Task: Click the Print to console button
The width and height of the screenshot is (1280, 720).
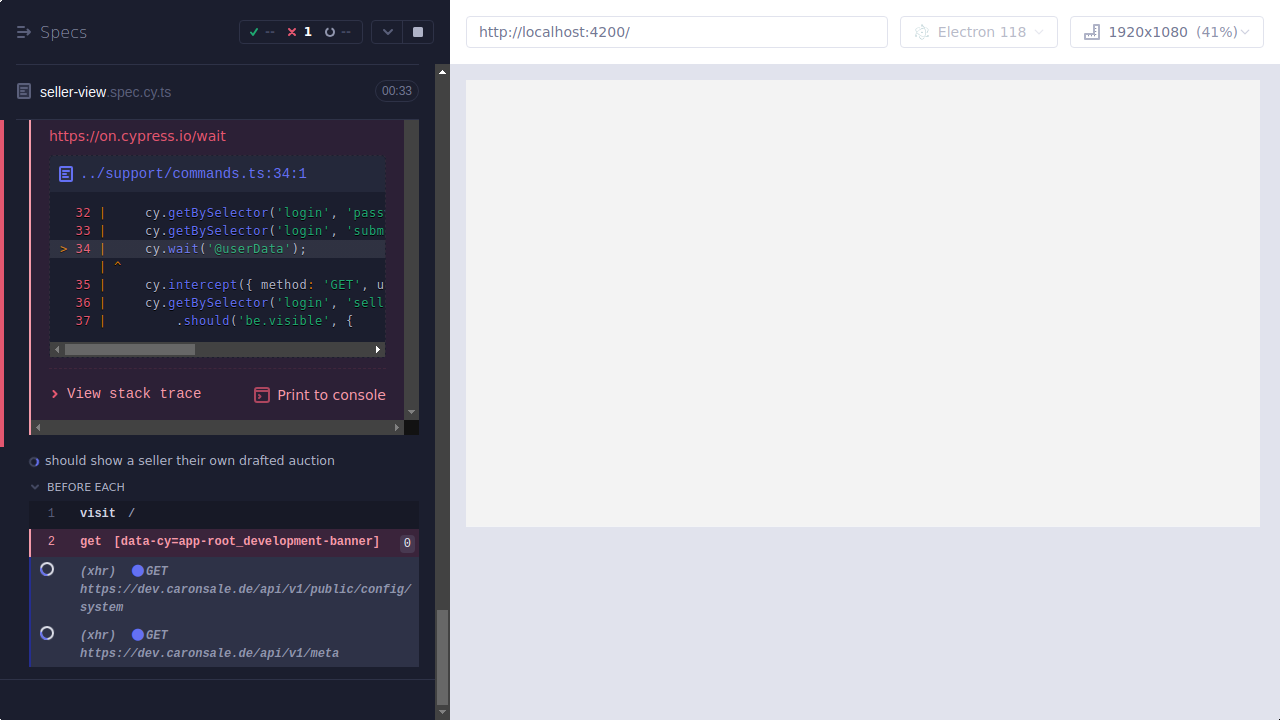Action: point(319,394)
